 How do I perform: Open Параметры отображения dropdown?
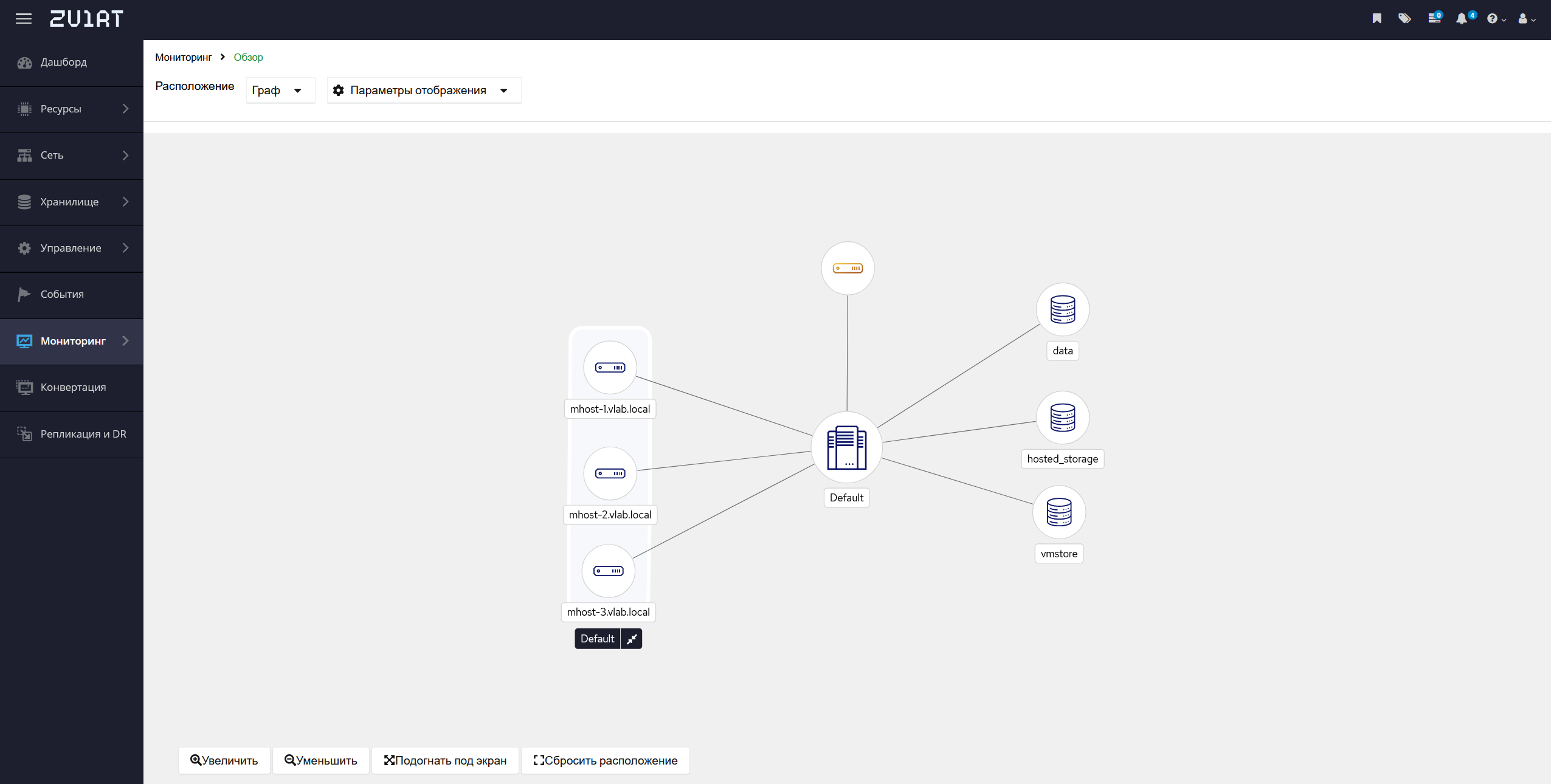[424, 91]
